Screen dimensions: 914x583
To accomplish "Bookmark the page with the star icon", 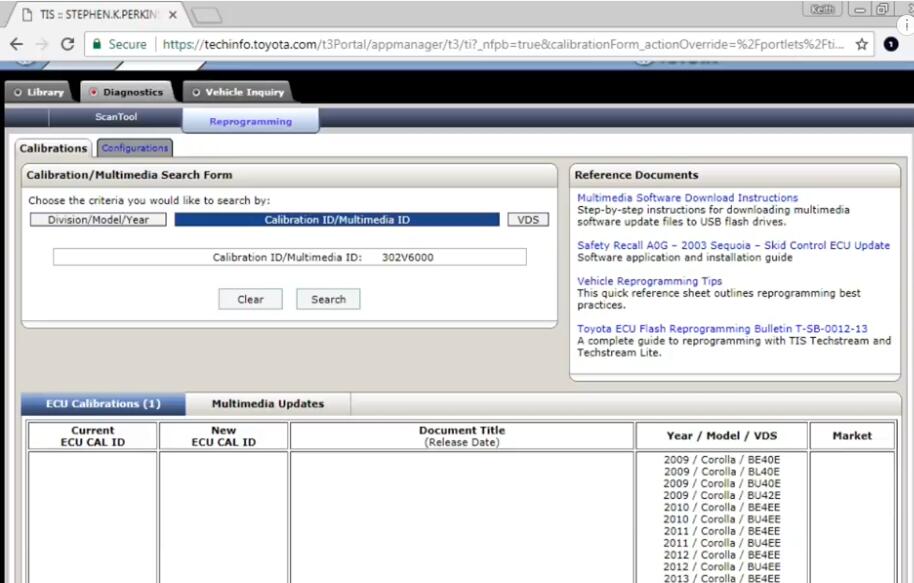I will [x=862, y=44].
